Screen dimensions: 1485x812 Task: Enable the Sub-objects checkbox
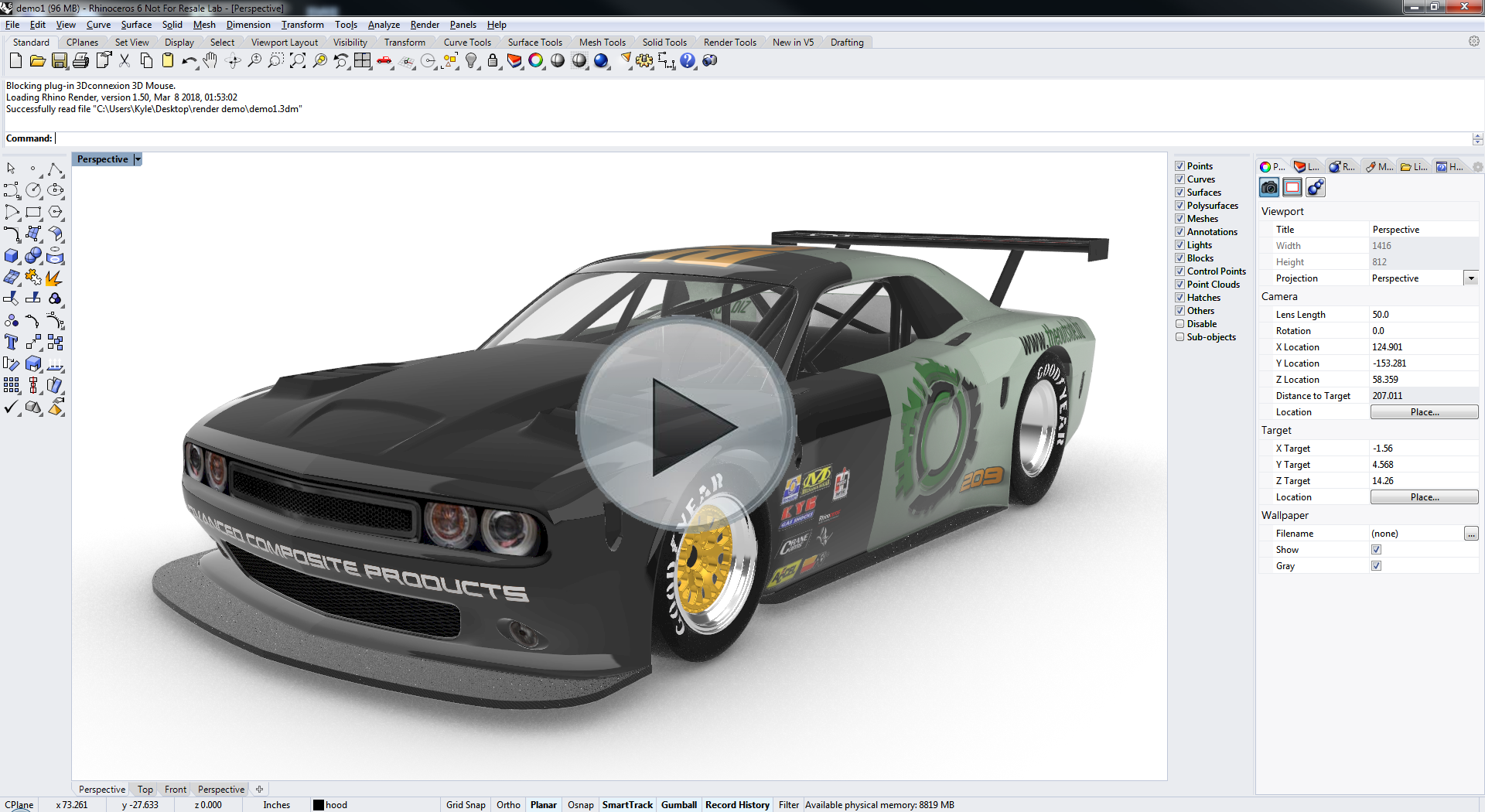pos(1180,337)
